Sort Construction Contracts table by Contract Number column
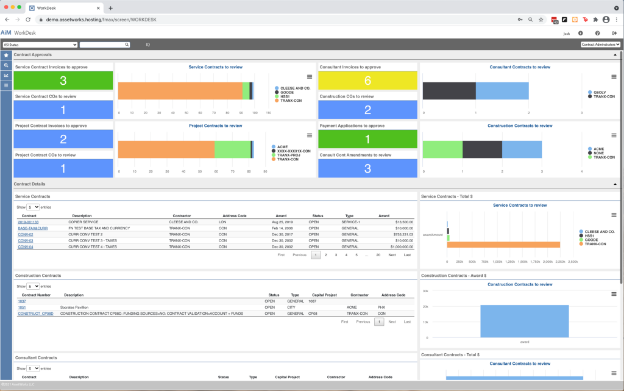 click(x=36, y=295)
